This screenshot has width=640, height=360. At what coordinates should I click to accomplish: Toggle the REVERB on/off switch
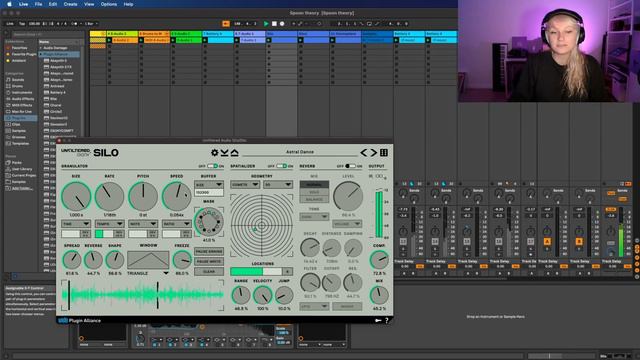coord(351,166)
